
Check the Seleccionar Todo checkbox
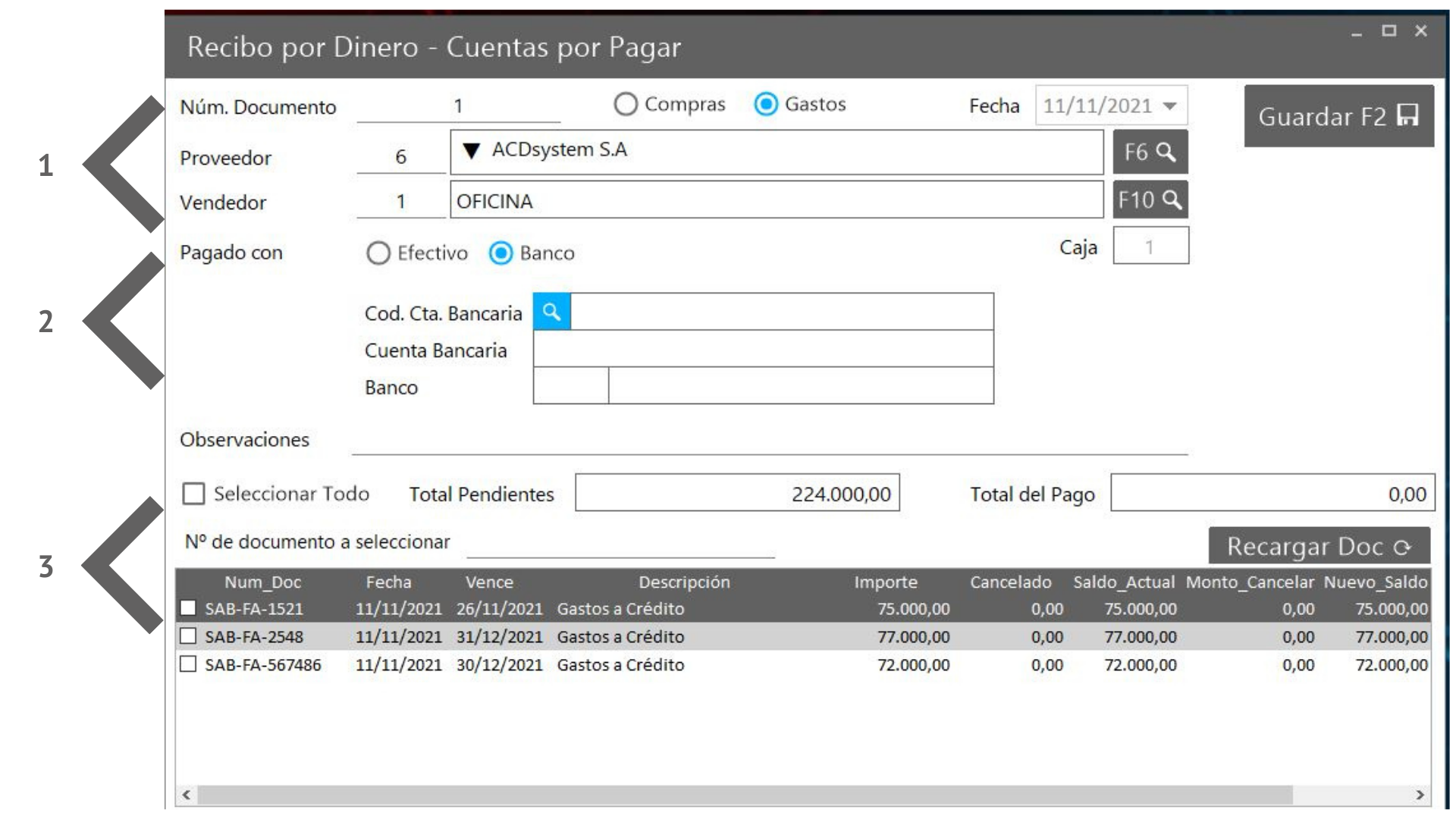click(x=194, y=494)
